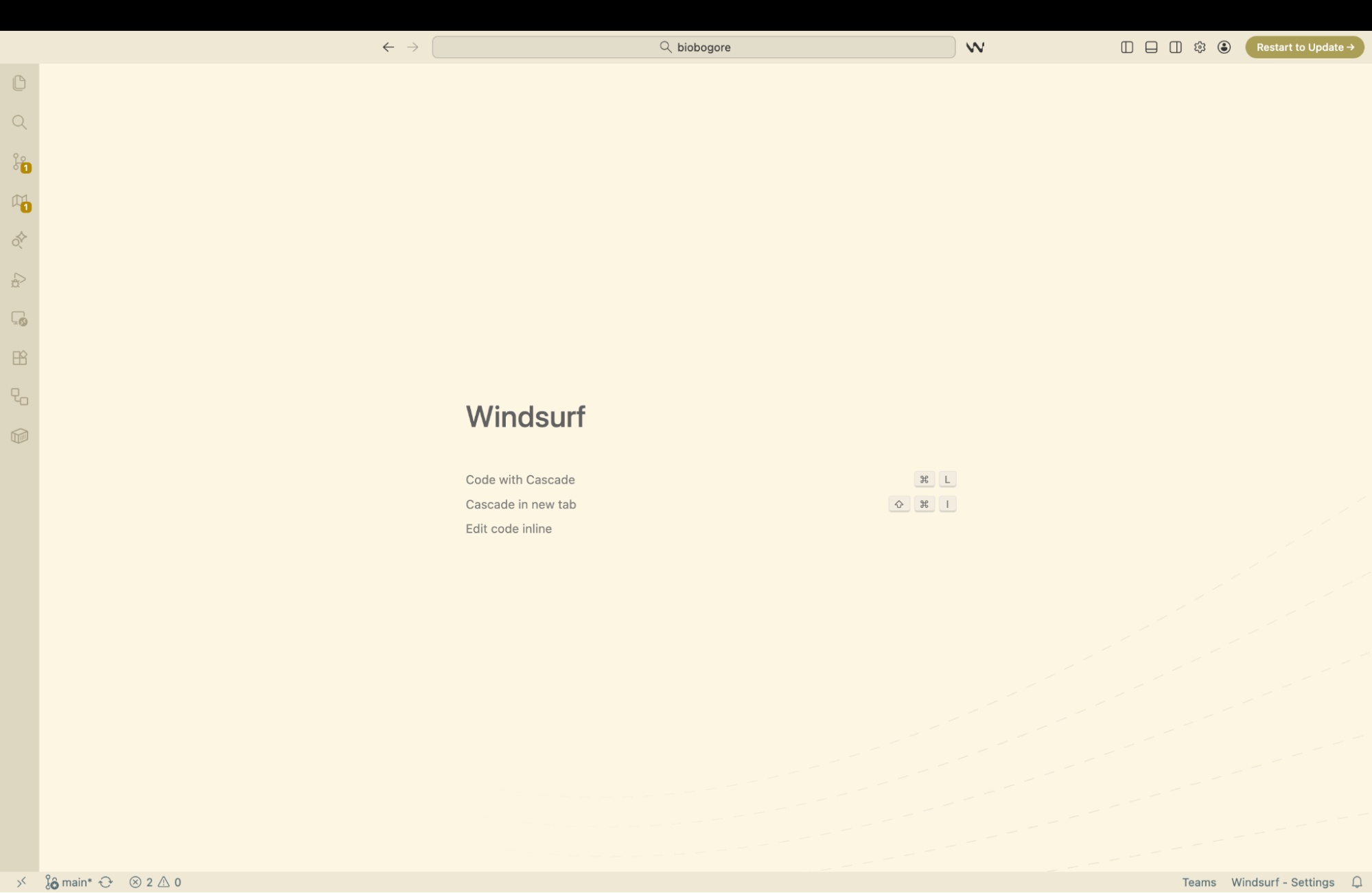Open the Extensions view
Screen dimensions: 1372x893
(19, 358)
